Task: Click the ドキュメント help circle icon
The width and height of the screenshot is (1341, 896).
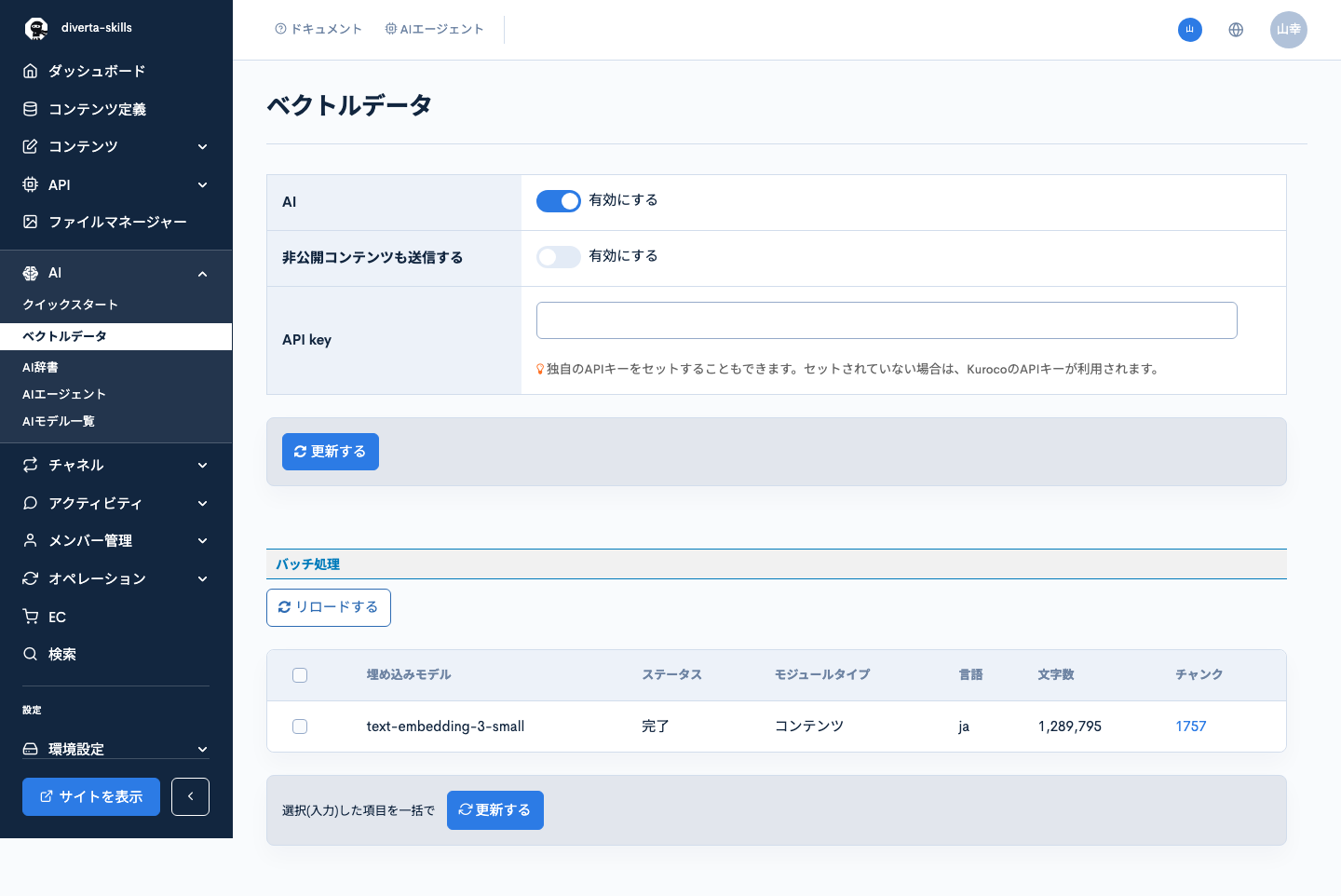Action: click(280, 29)
